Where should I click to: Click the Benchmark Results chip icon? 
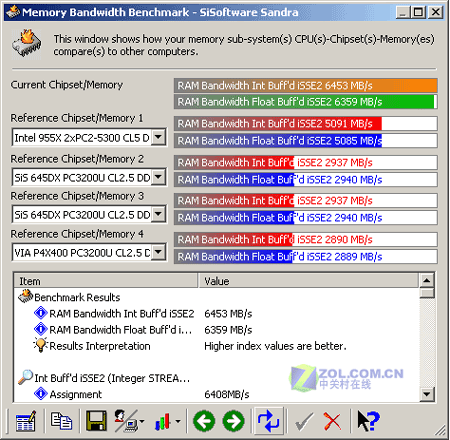tap(25, 296)
